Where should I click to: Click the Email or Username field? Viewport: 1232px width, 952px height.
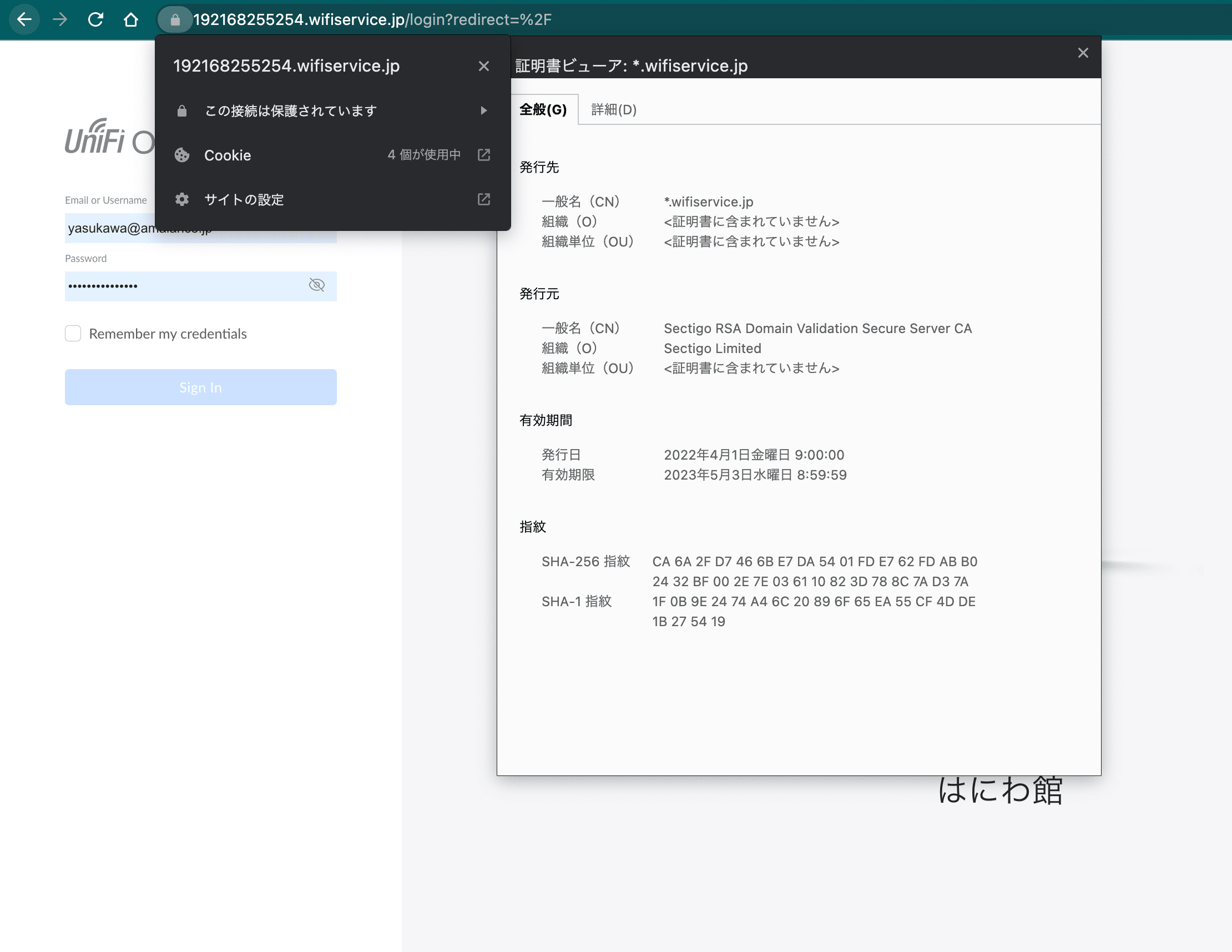[200, 229]
